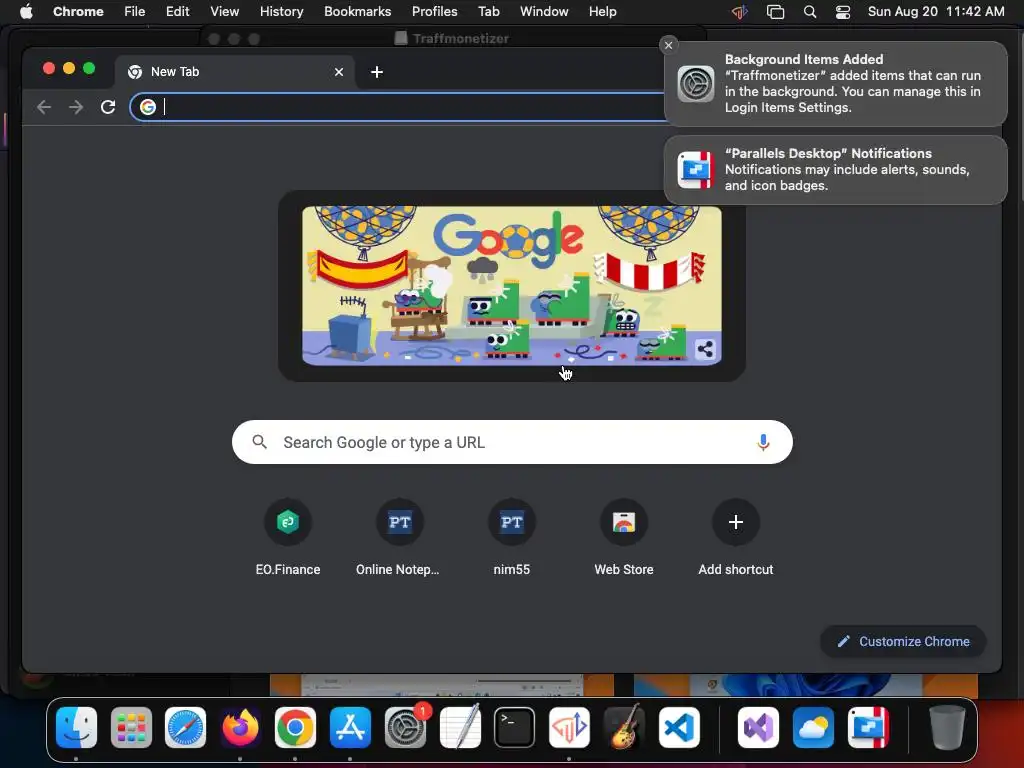
Task: Launch GarageBand from the Dock
Action: click(624, 727)
